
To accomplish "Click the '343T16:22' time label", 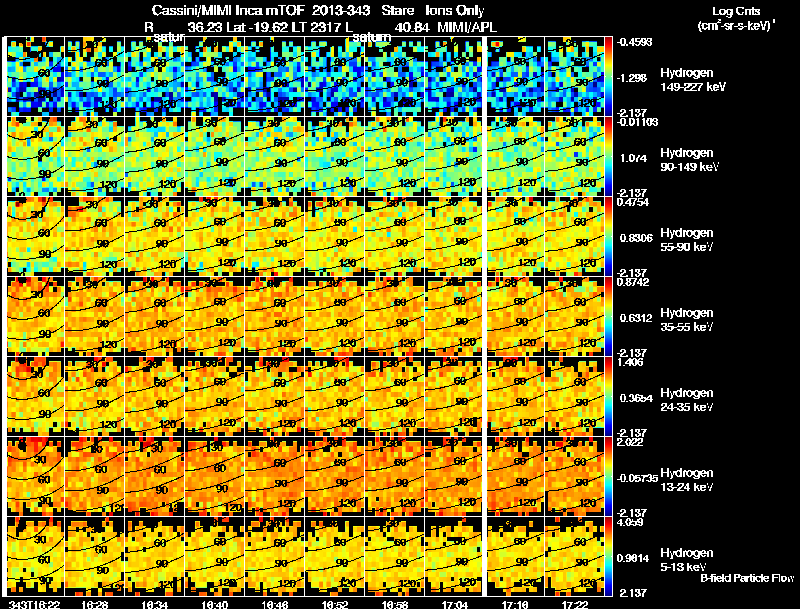I will [35, 605].
